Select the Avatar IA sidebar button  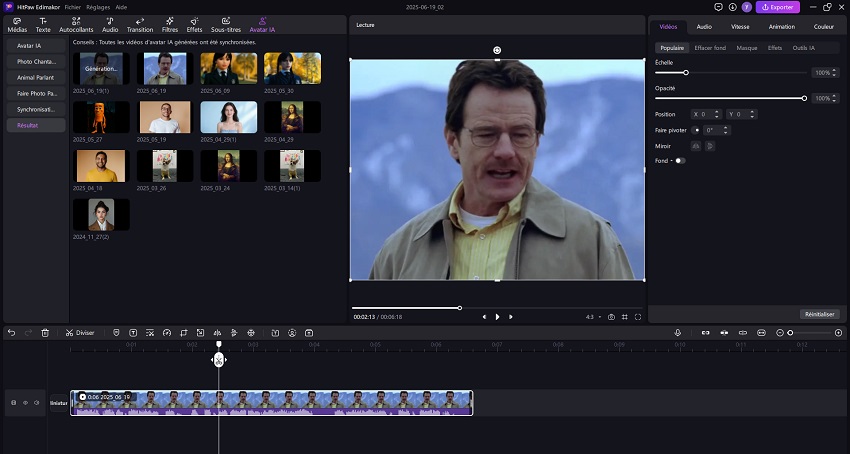pos(36,46)
